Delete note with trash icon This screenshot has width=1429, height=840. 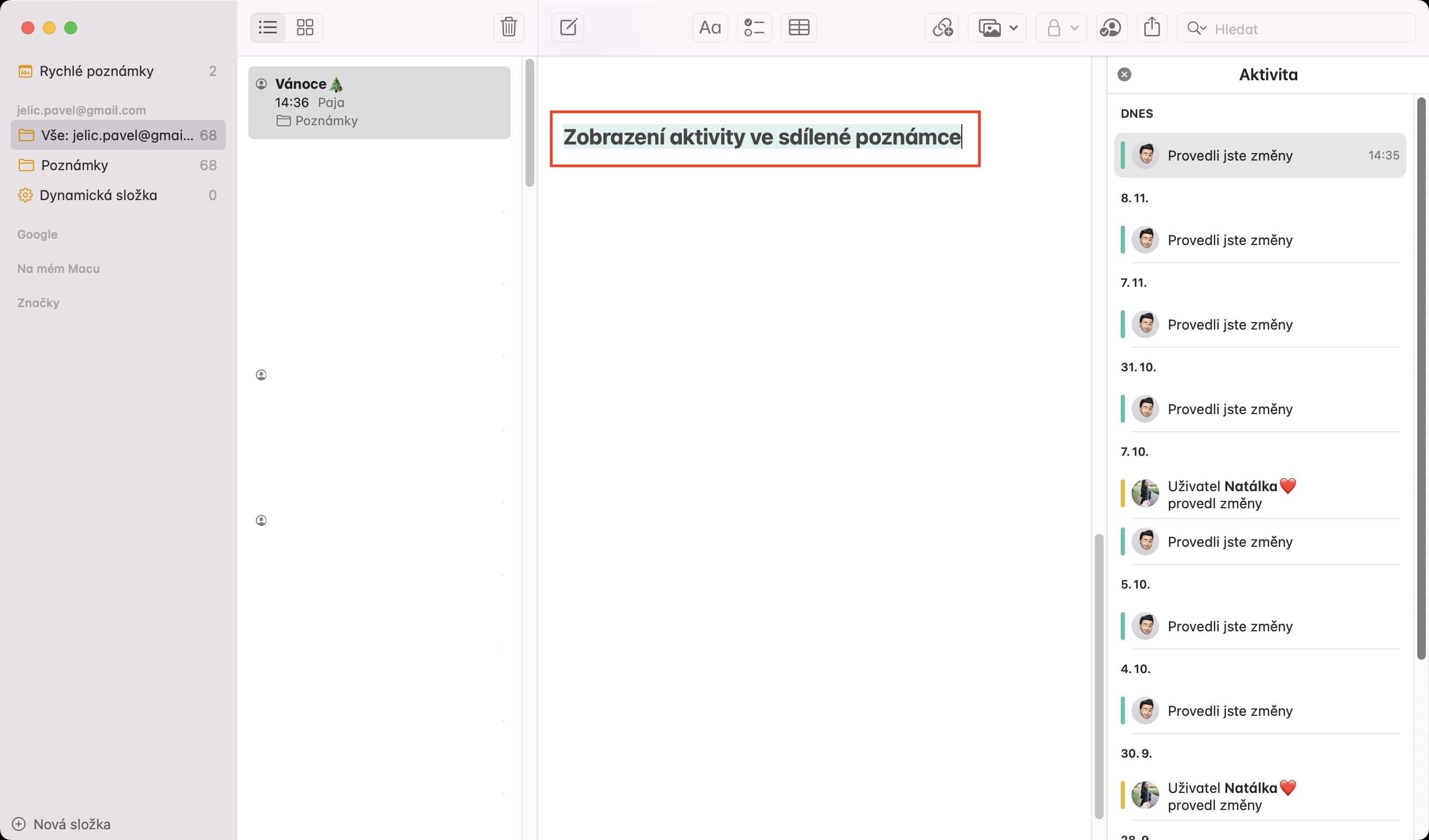click(x=508, y=27)
